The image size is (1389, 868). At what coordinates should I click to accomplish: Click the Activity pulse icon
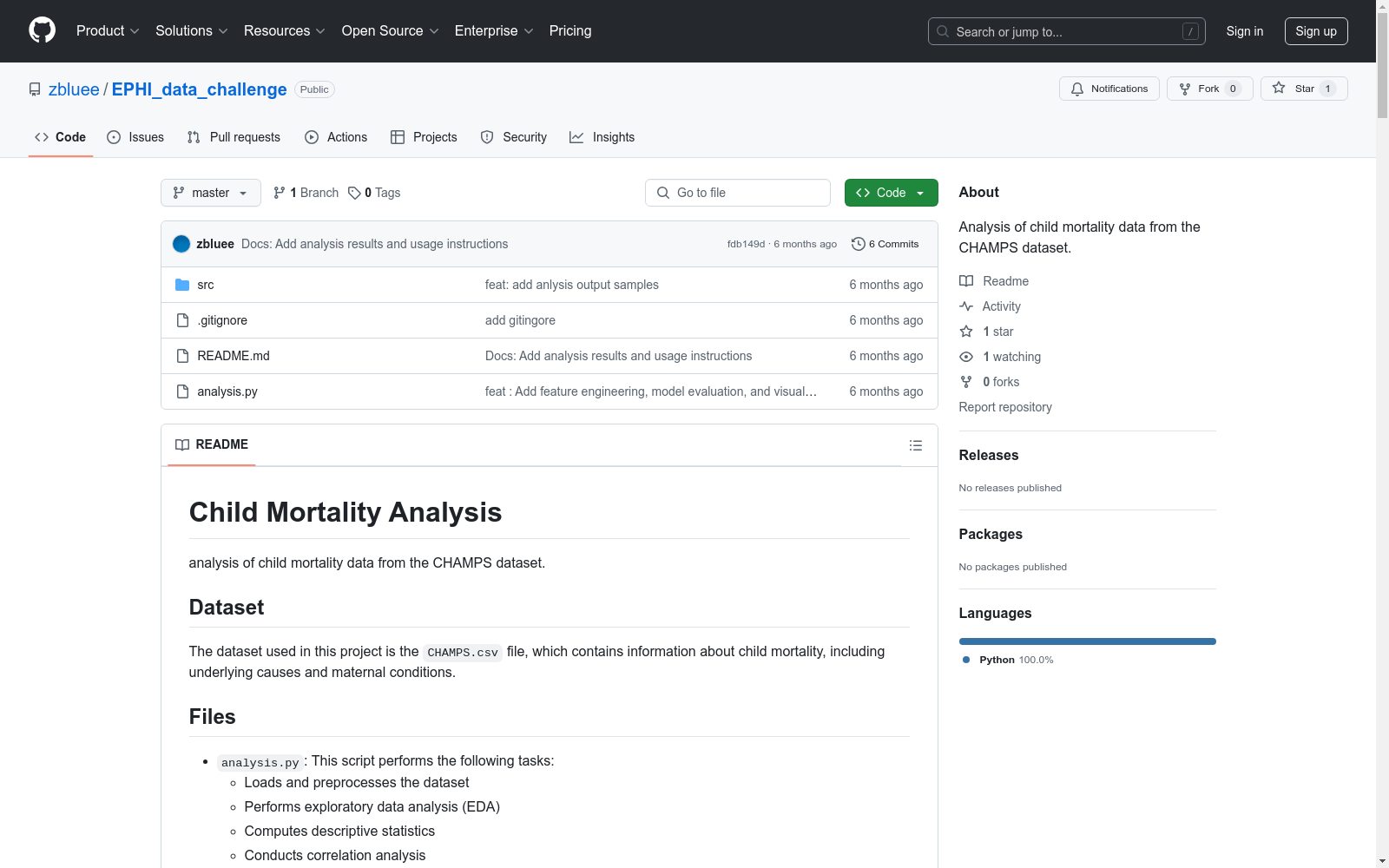tap(966, 306)
